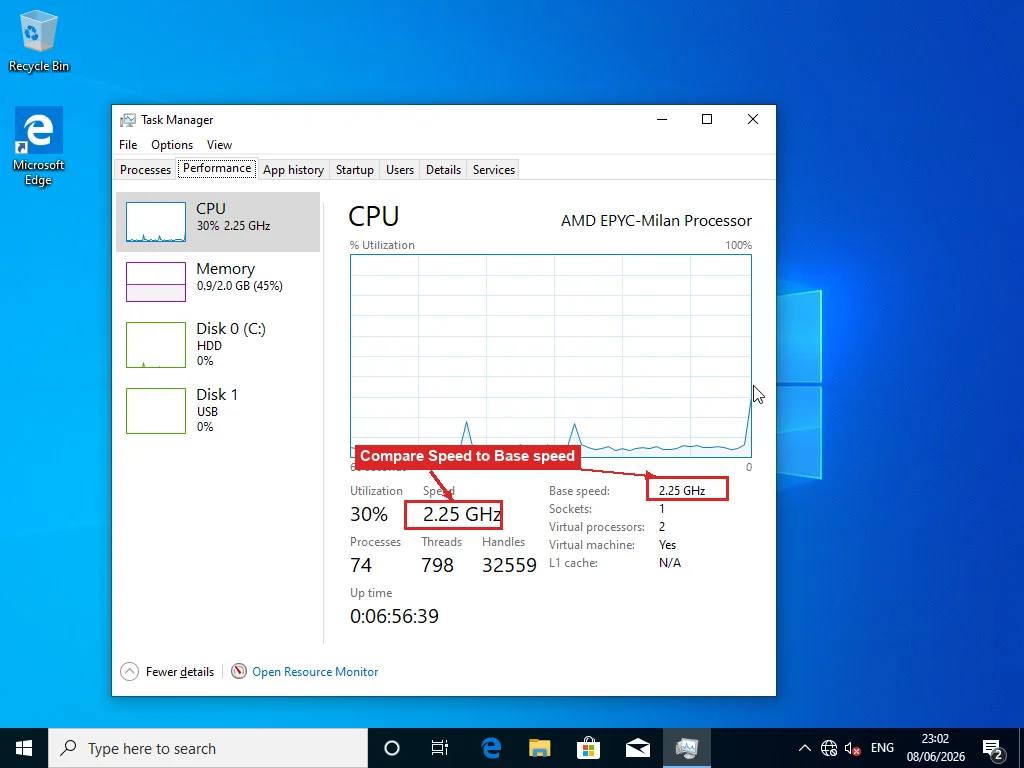Click the Windows Start button
The height and width of the screenshot is (768, 1024).
pos(24,748)
